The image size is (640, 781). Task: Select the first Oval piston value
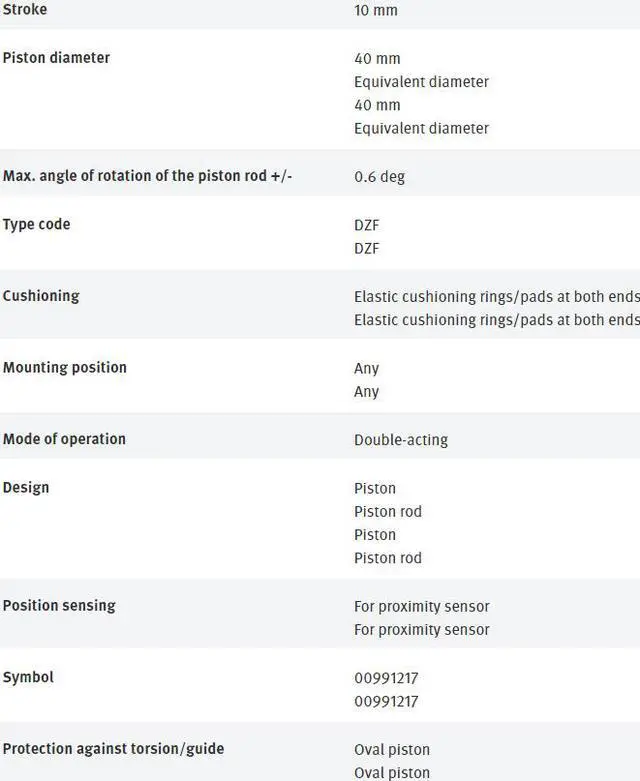click(x=392, y=750)
